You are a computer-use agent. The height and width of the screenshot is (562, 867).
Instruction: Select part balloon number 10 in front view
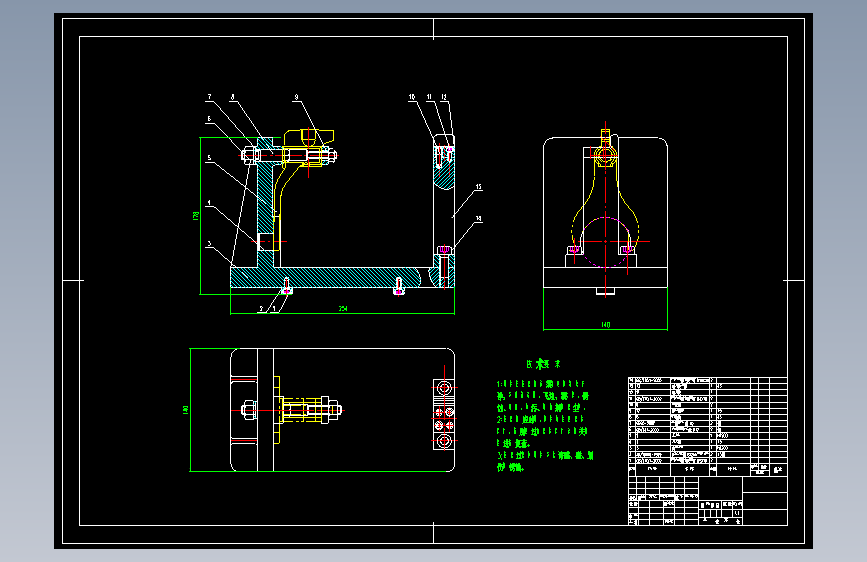412,97
